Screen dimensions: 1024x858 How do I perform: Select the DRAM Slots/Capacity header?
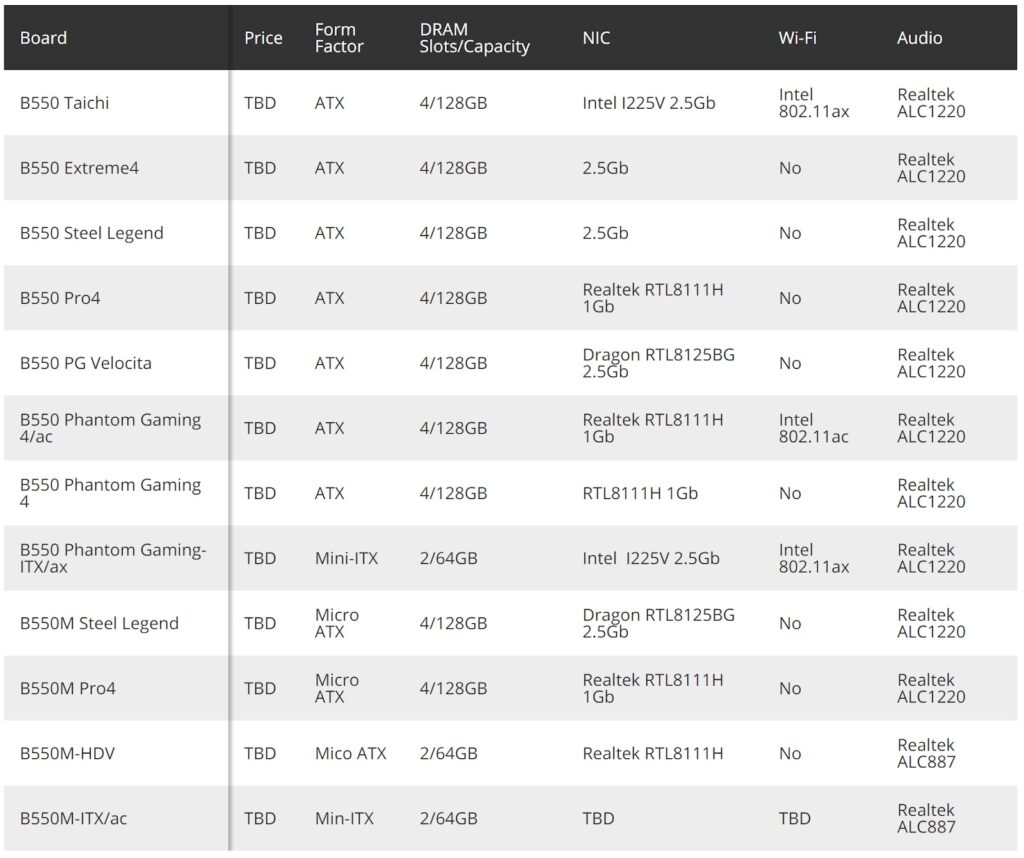coord(474,38)
